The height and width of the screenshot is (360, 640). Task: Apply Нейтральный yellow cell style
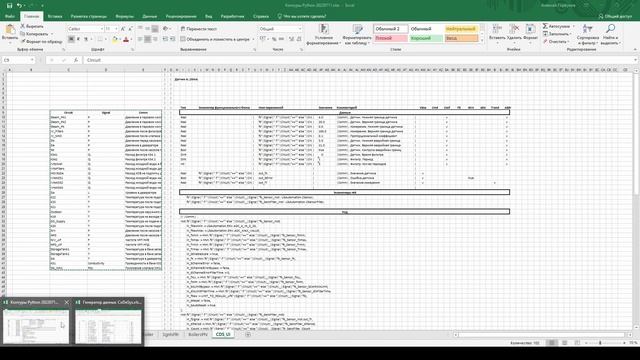point(461,29)
